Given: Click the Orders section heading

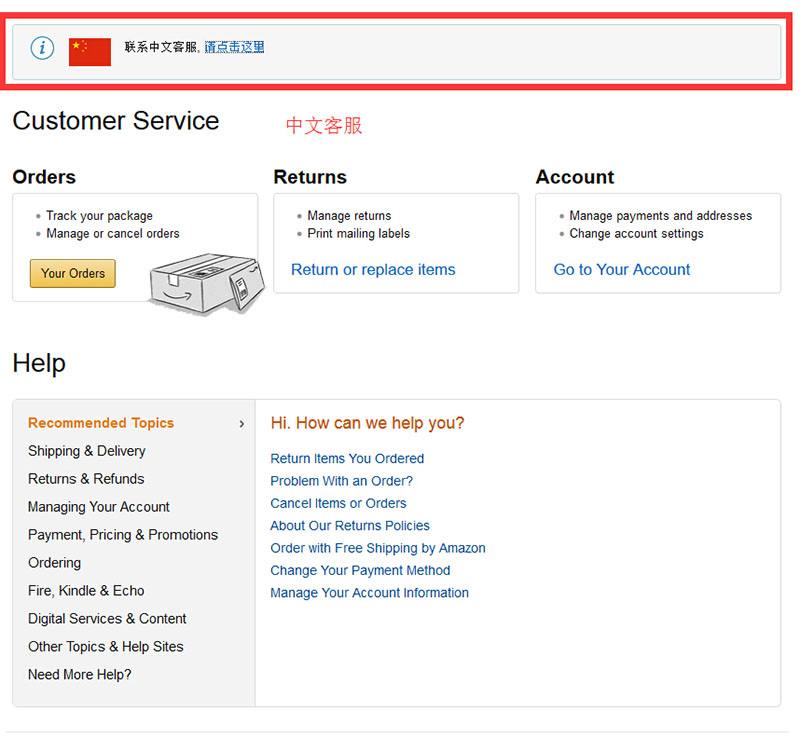Looking at the screenshot, I should (x=44, y=177).
